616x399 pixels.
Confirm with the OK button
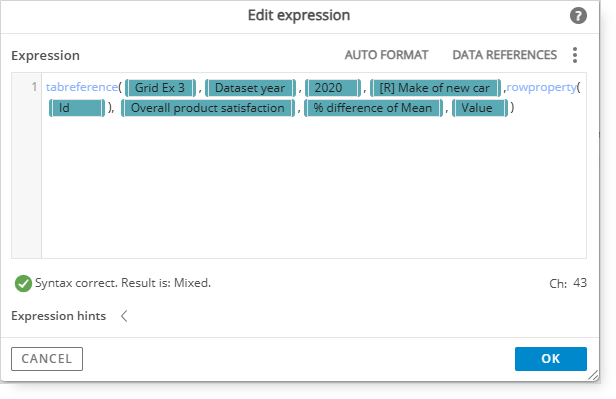pyautogui.click(x=550, y=359)
